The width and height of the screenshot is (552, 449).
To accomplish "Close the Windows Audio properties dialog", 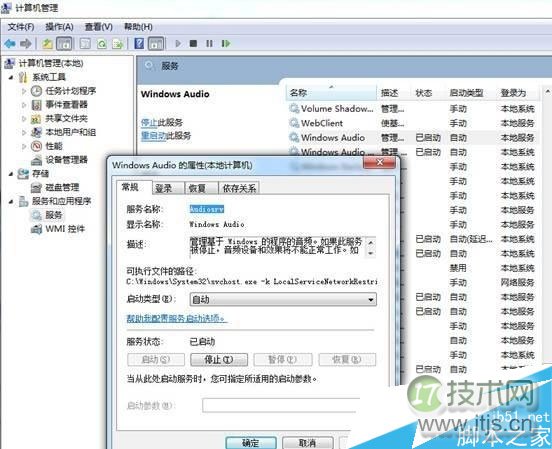I will click(x=380, y=162).
